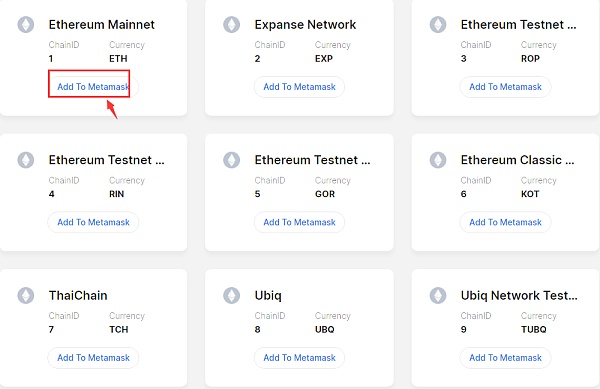Select the ThaiChain title
This screenshot has width=600, height=389.
tap(78, 295)
